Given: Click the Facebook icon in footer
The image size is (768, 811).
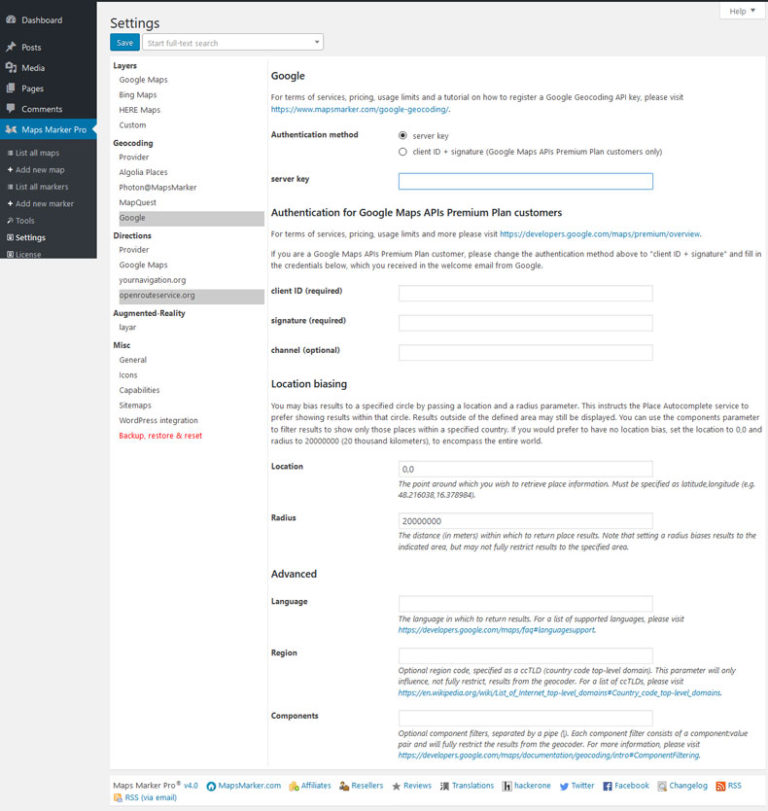Looking at the screenshot, I should coord(607,786).
